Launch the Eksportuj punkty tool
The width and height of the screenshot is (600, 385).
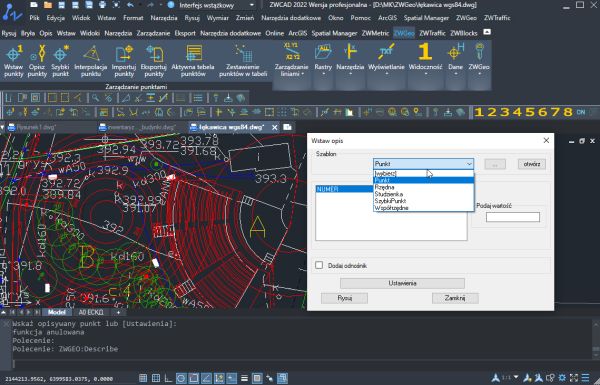pos(154,61)
